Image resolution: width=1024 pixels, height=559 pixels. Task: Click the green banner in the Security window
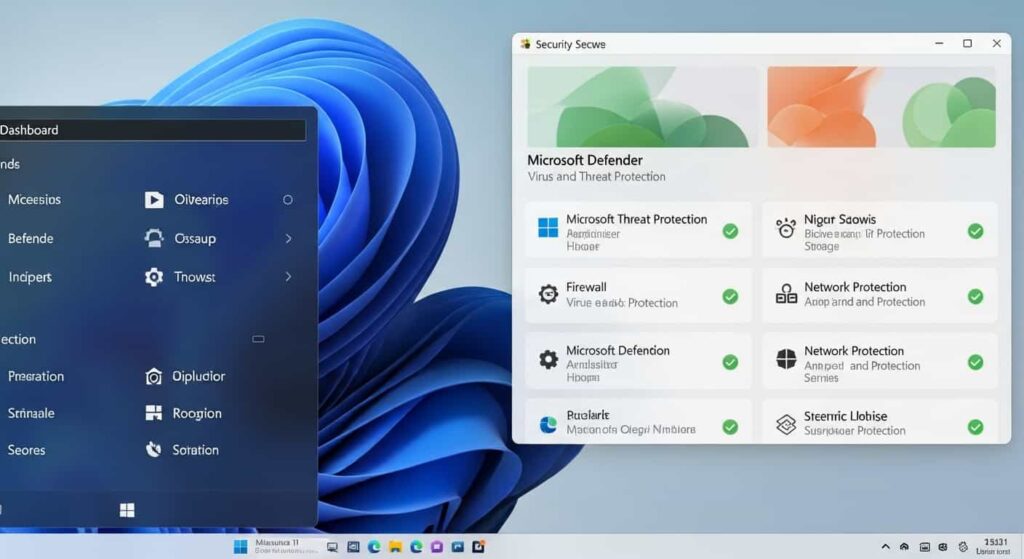pos(643,106)
